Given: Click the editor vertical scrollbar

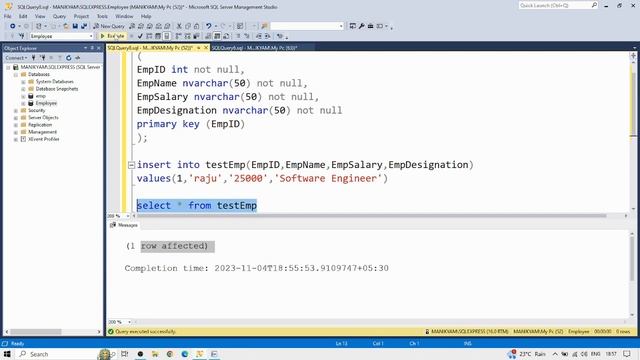Looking at the screenshot, I should coord(633,103).
